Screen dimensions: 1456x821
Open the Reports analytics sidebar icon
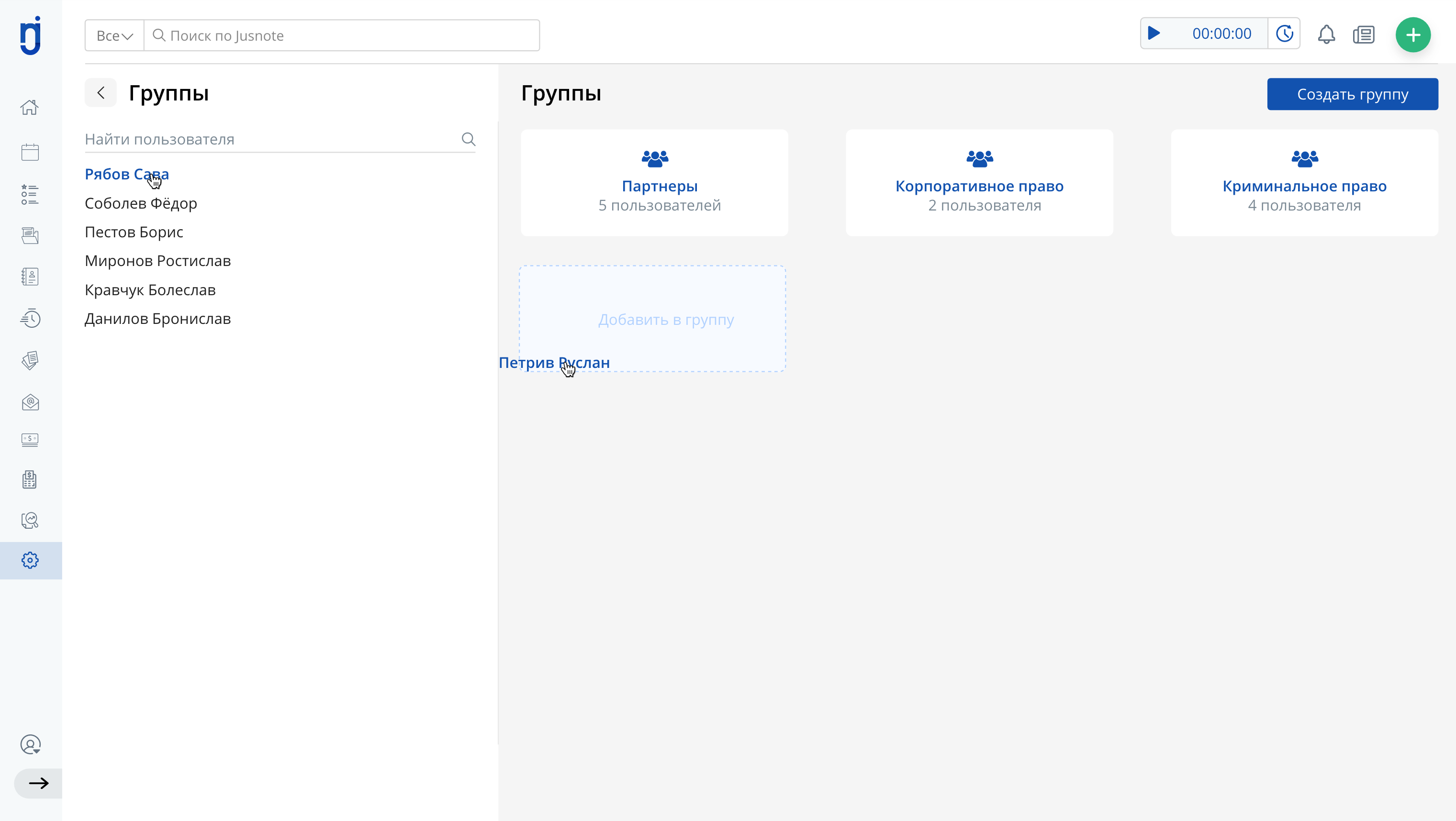click(30, 521)
